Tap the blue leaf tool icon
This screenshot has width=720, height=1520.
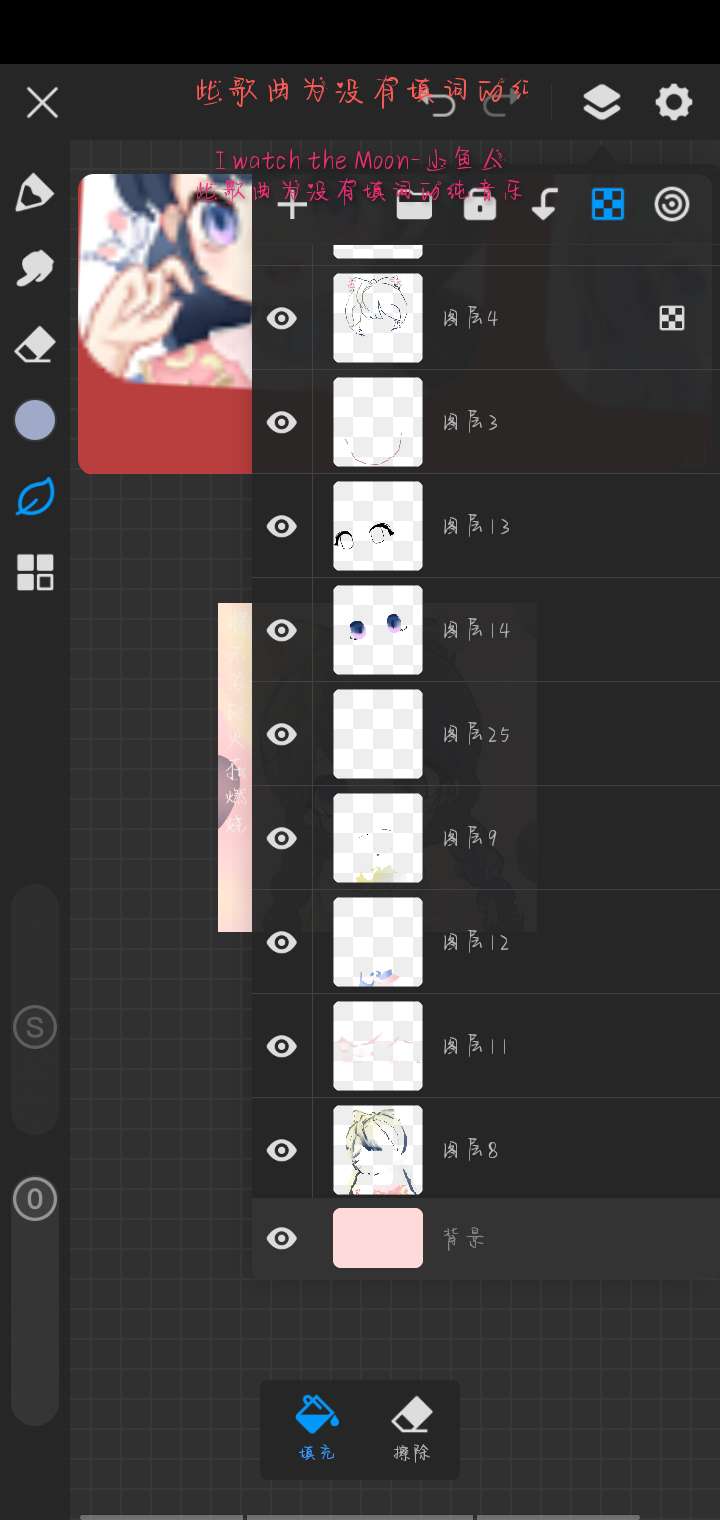point(34,497)
